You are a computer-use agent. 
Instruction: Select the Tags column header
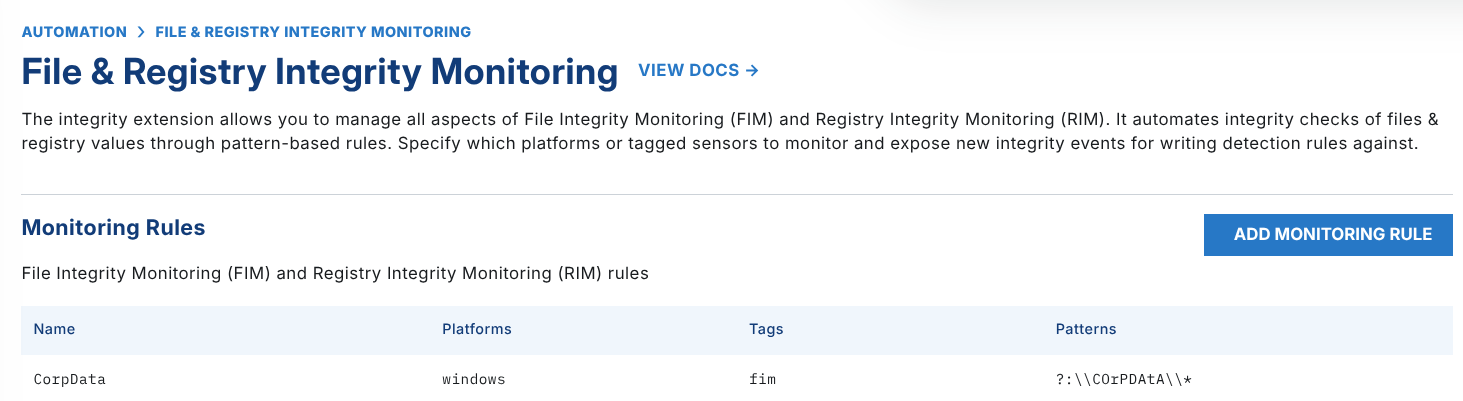point(766,329)
